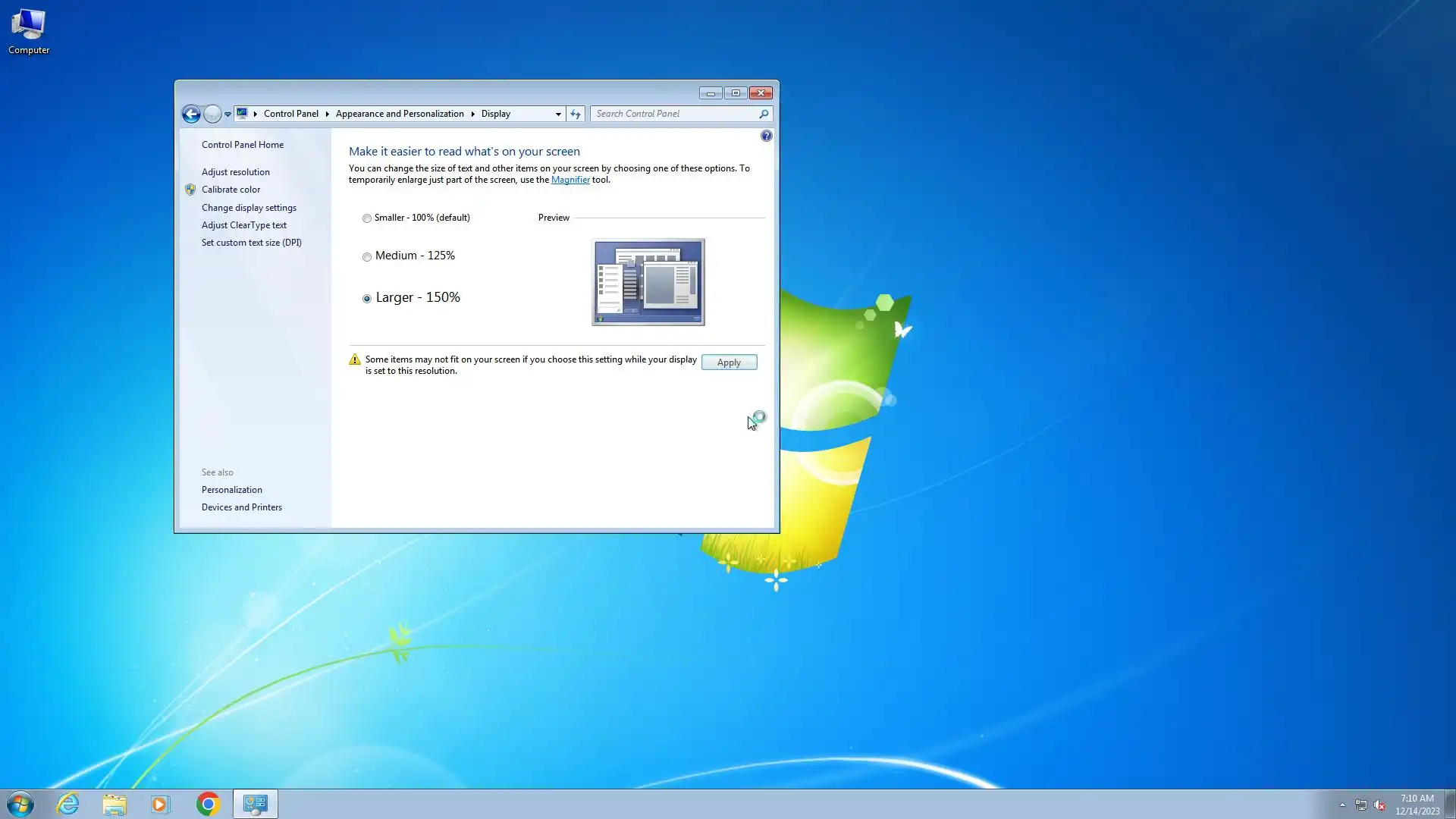Go to Appearance and Personalization breadcrumb
The image size is (1456, 819).
(400, 114)
